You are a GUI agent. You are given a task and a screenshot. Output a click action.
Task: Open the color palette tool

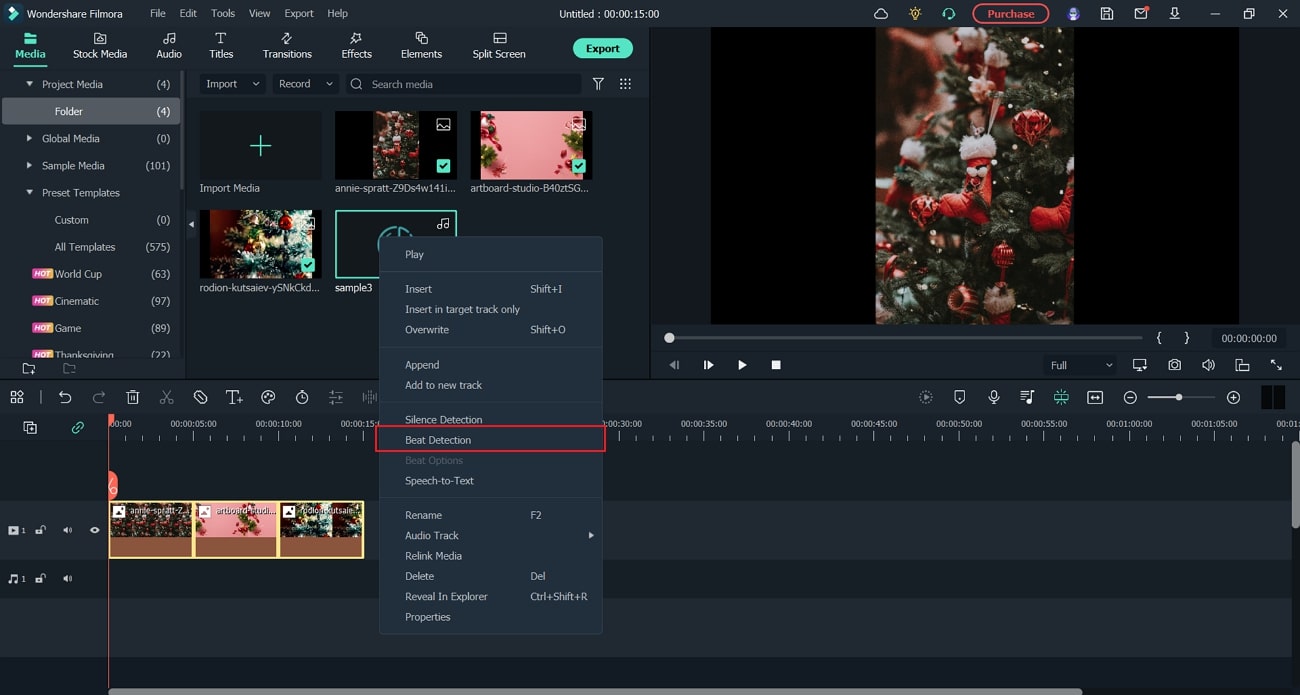[x=268, y=397]
